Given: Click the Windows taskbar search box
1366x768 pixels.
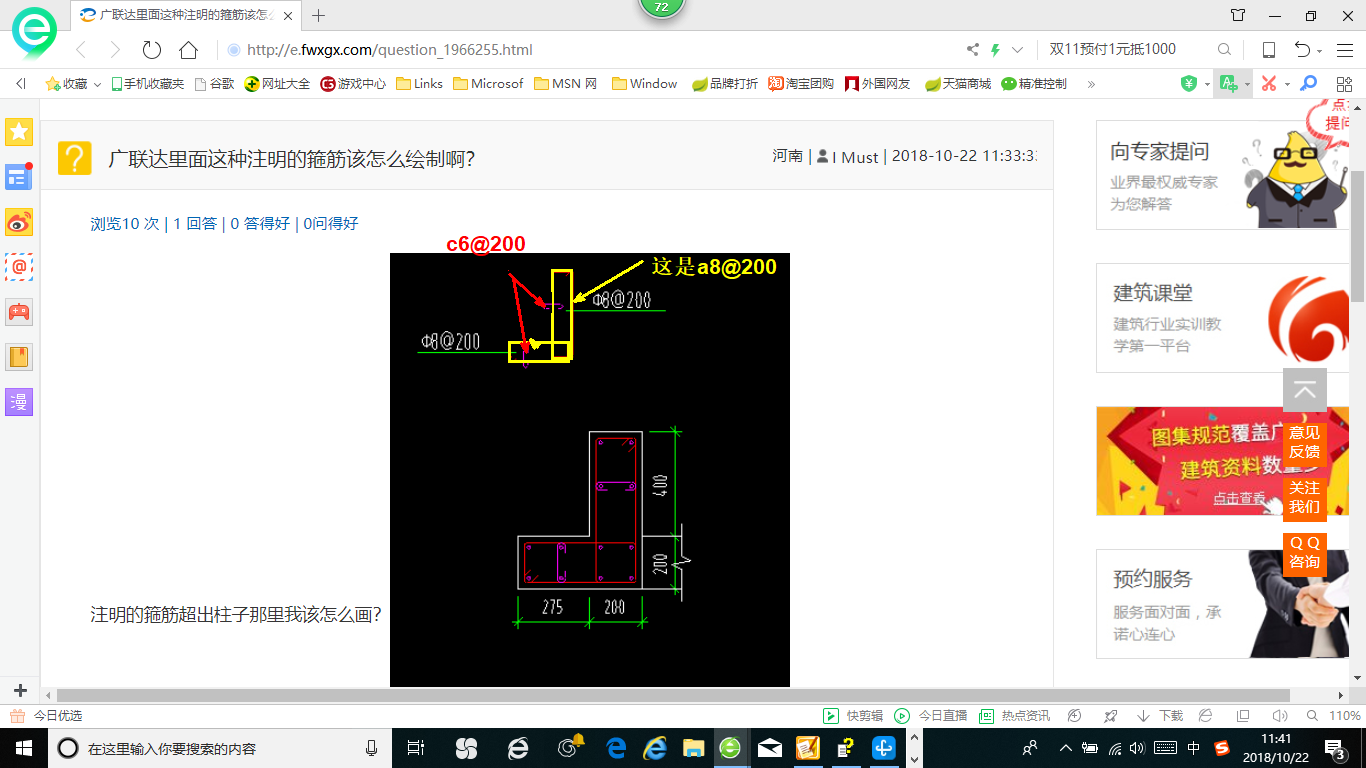Looking at the screenshot, I should (220, 748).
